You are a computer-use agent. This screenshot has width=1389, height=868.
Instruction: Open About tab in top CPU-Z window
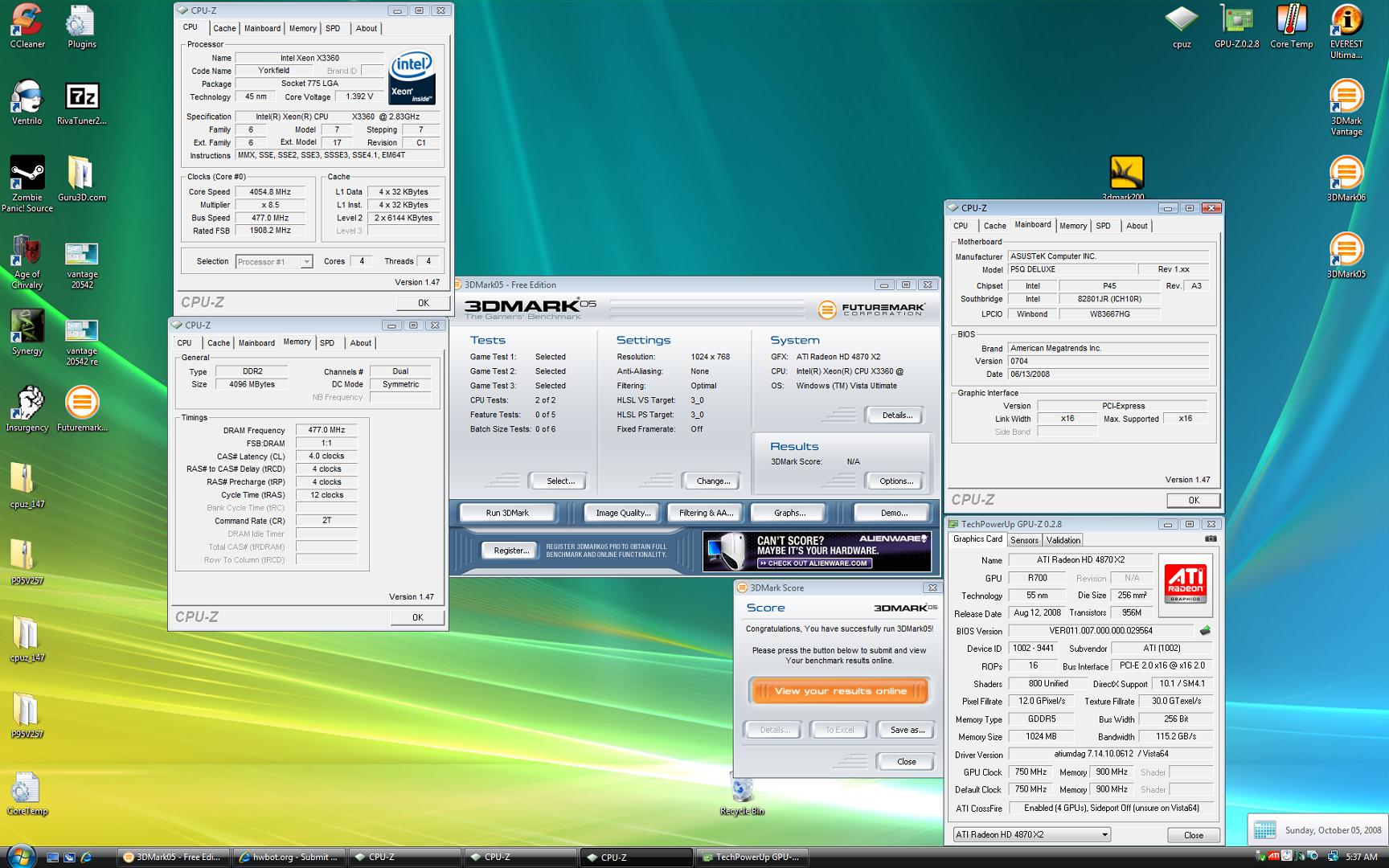pyautogui.click(x=367, y=28)
